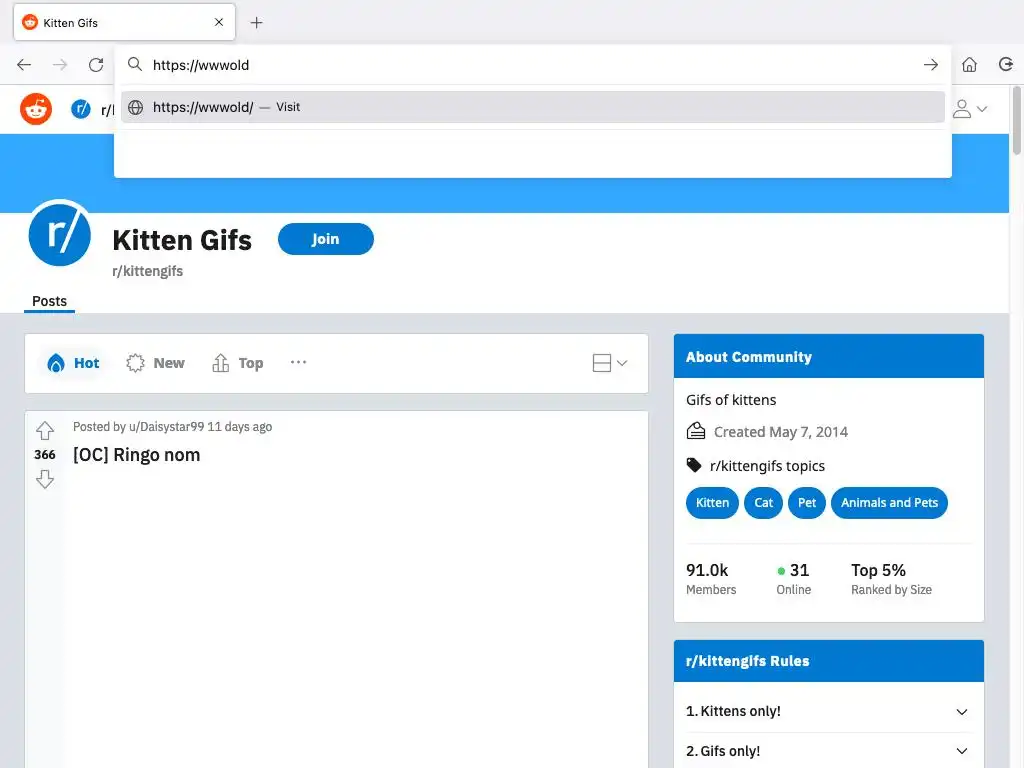This screenshot has height=768, width=1024.
Task: Select the Kitten topic tag
Action: 712,503
